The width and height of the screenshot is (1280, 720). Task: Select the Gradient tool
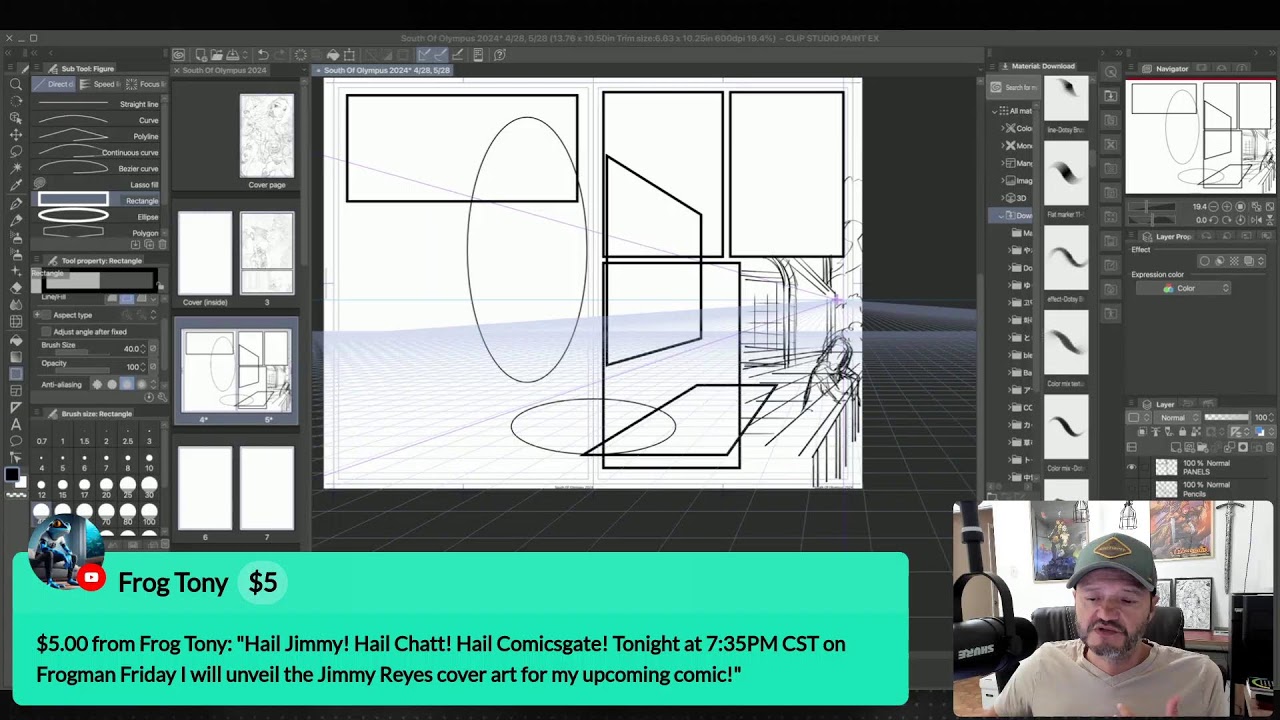(16, 356)
